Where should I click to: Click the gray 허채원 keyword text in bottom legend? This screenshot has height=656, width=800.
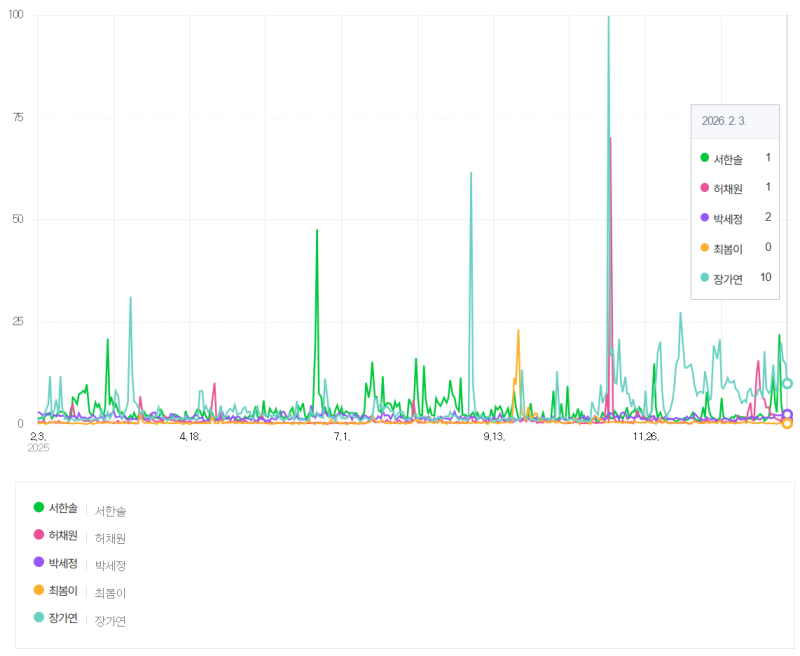tap(110, 538)
